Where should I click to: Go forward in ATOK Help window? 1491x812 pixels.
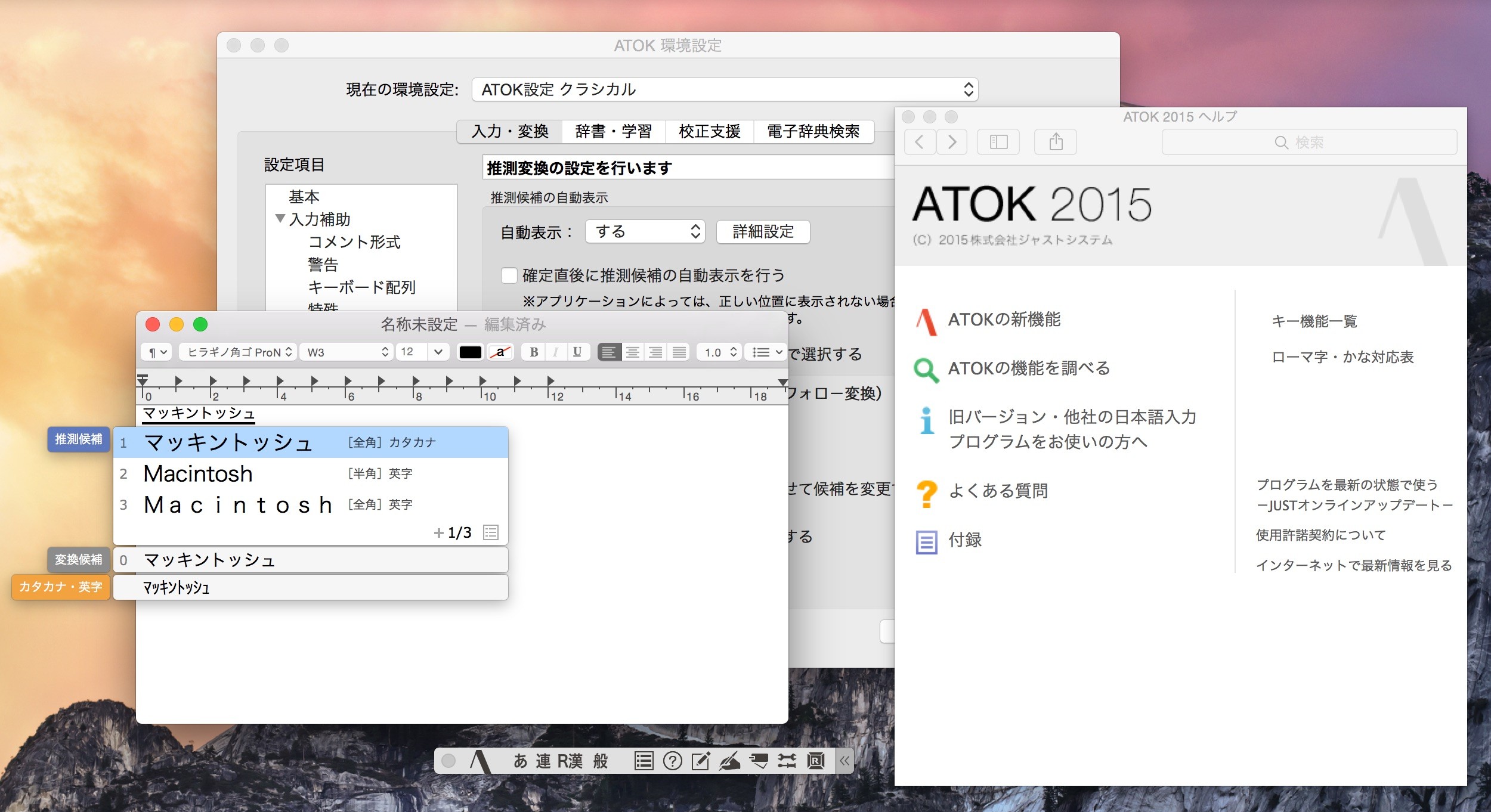point(952,142)
